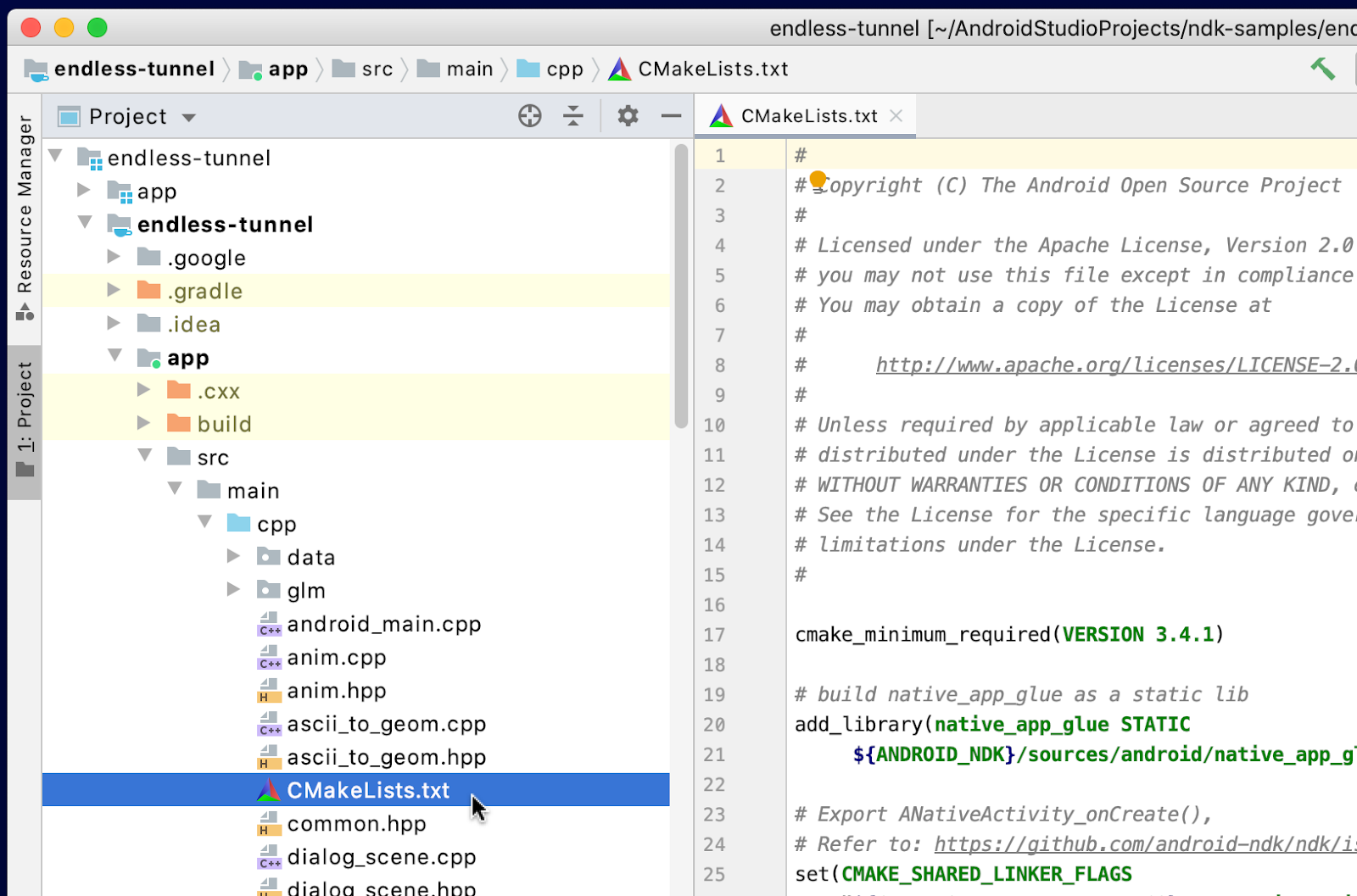
Task: Select android_main.cpp in project tree
Action: tap(383, 625)
